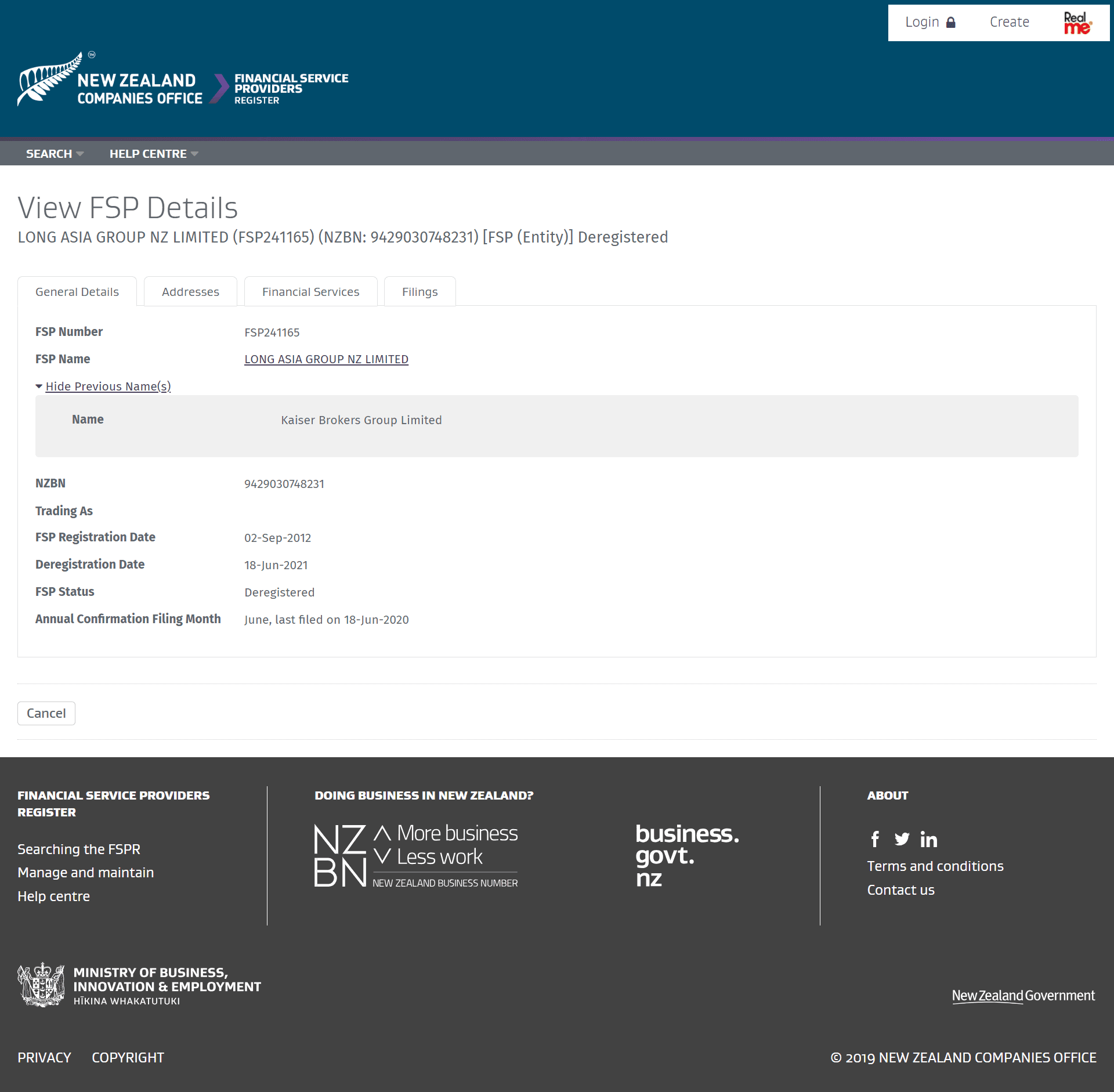Expand the HELP CENTRE menu dropdown
Image resolution: width=1114 pixels, height=1092 pixels.
pyautogui.click(x=154, y=154)
